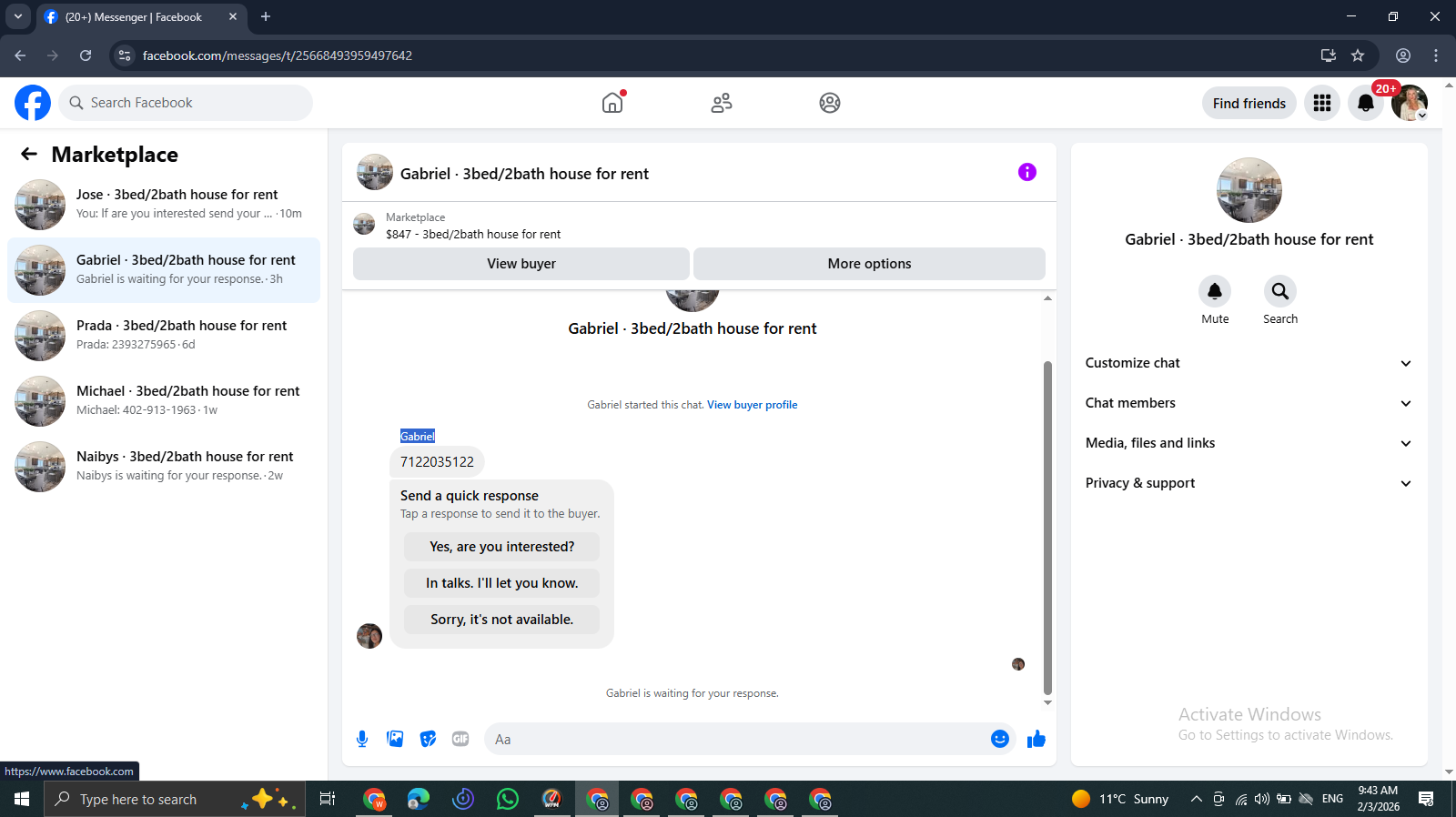Open the taskbar 'Type here to search' box
The image size is (1456, 817).
pyautogui.click(x=175, y=800)
